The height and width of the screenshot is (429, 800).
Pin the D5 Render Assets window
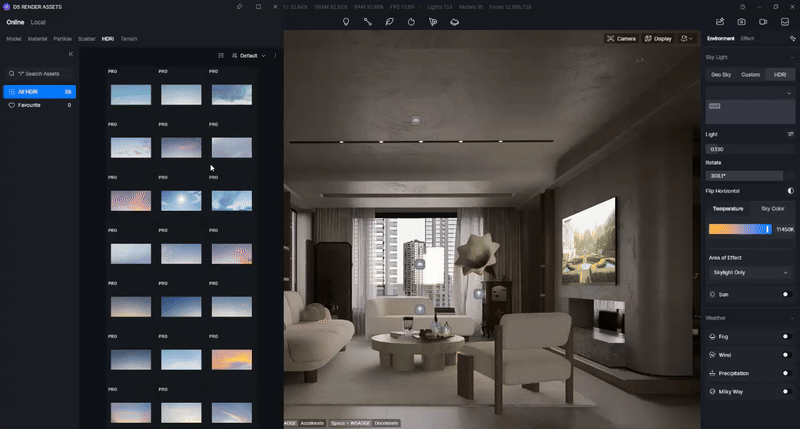[239, 7]
